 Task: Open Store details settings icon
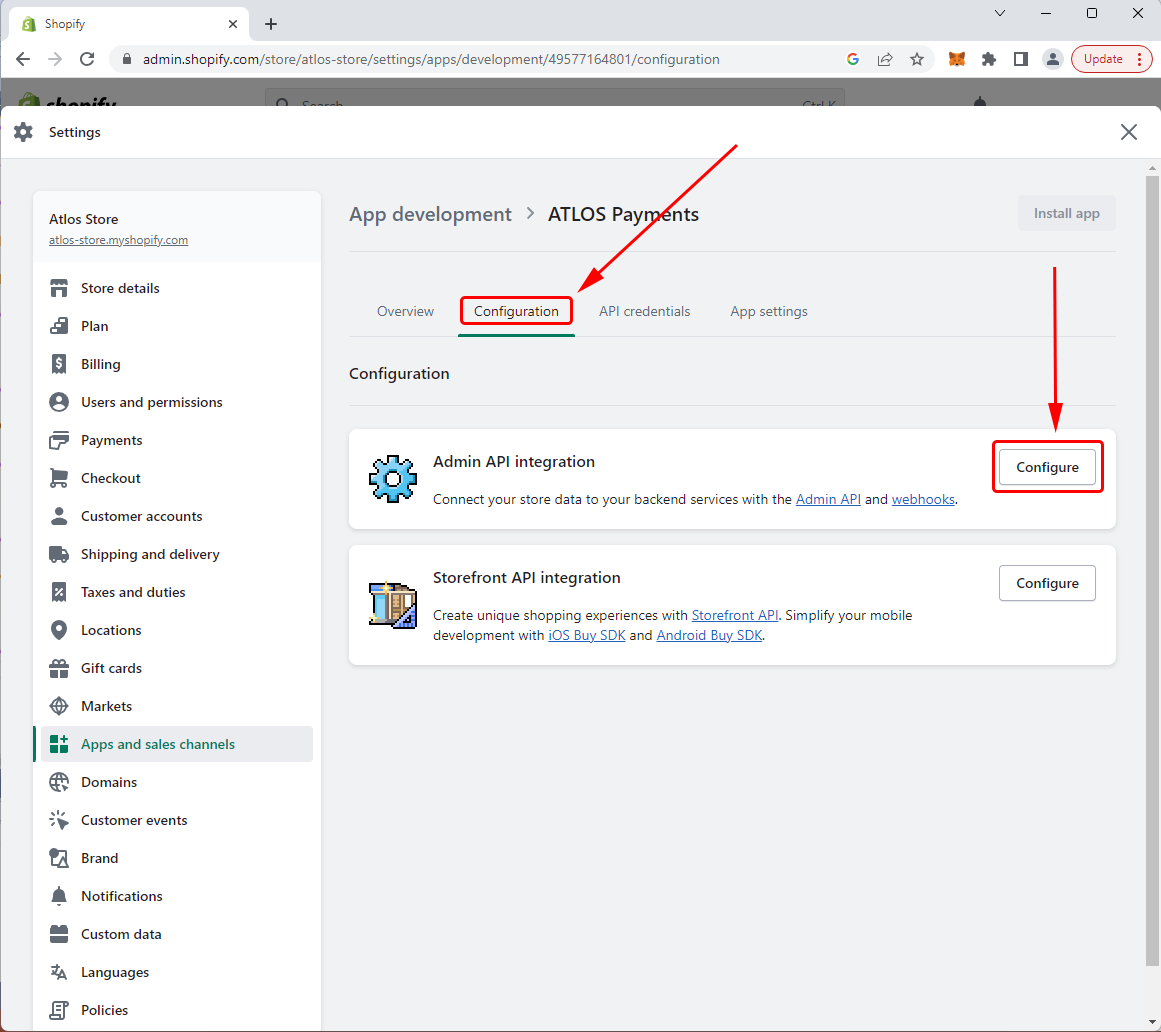pos(58,288)
